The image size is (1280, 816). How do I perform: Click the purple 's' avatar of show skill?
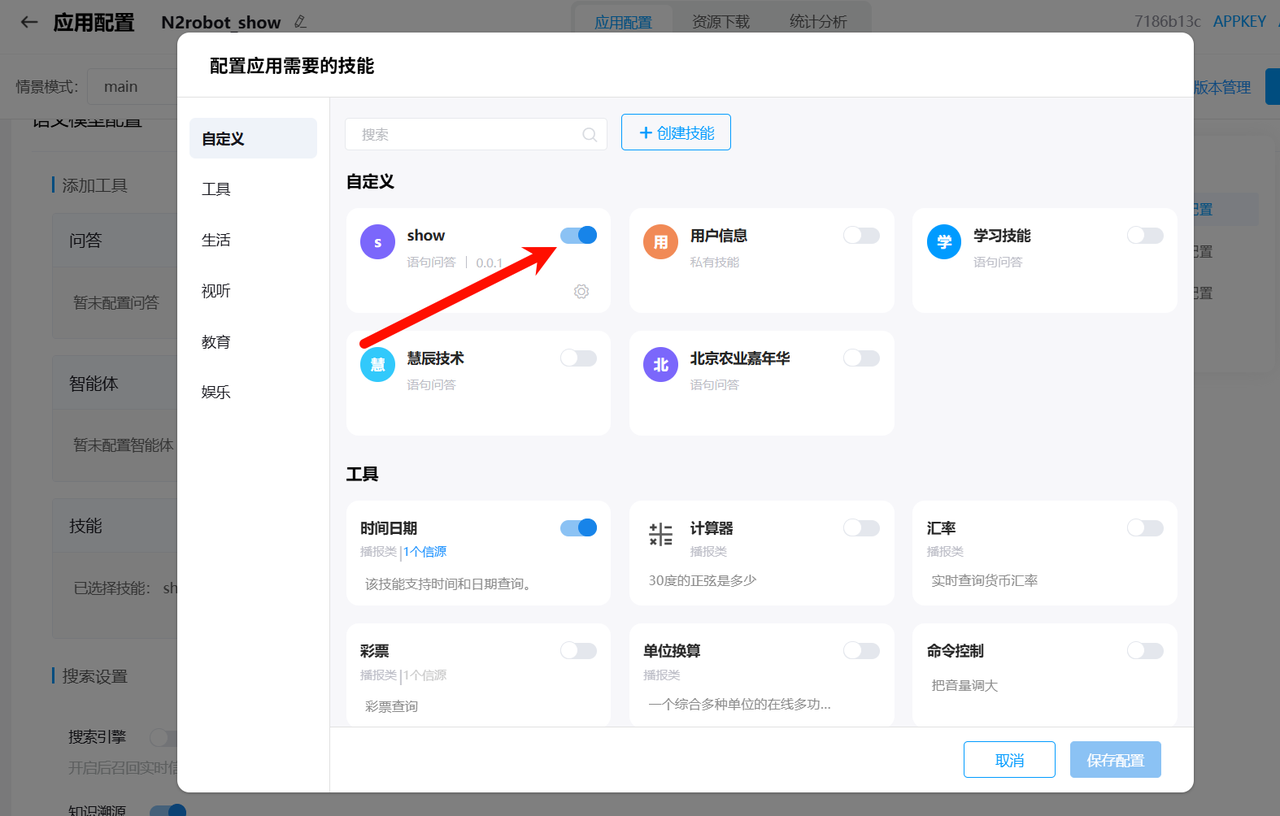377,242
